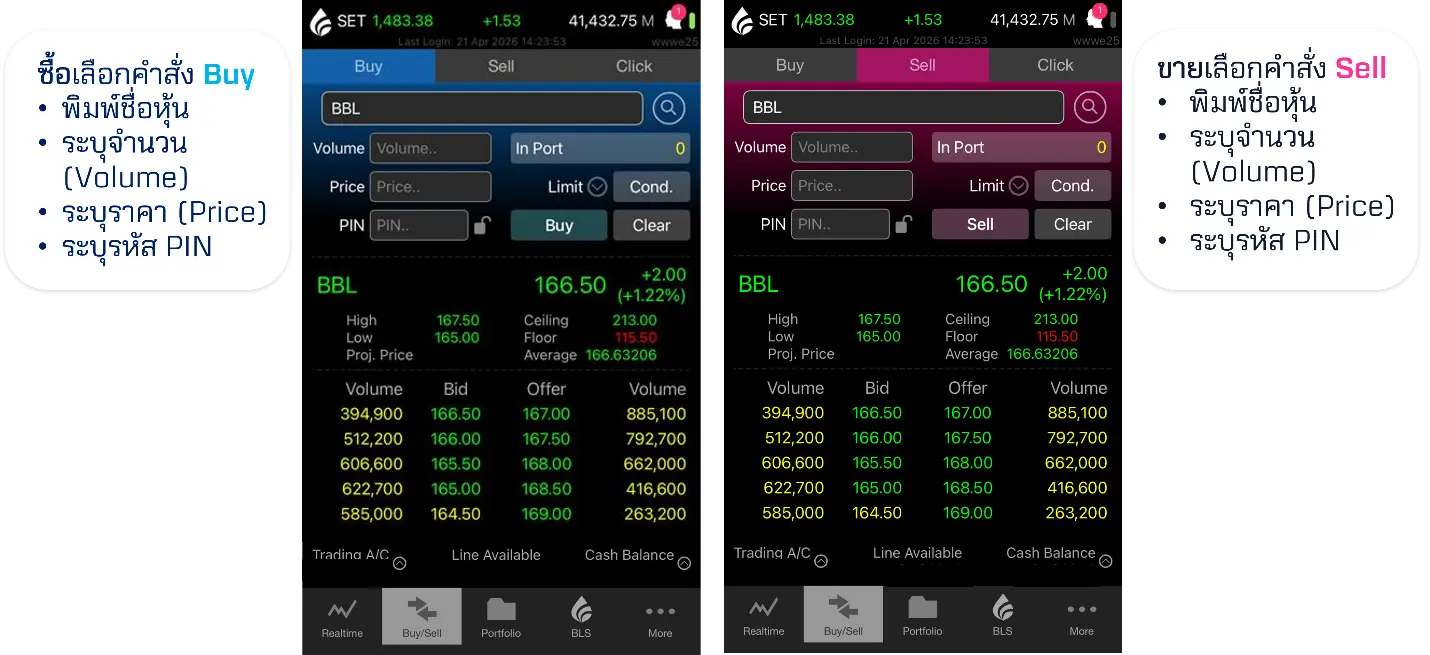Tap In Port box in Sell screen
1430x655 pixels.
click(x=1021, y=147)
